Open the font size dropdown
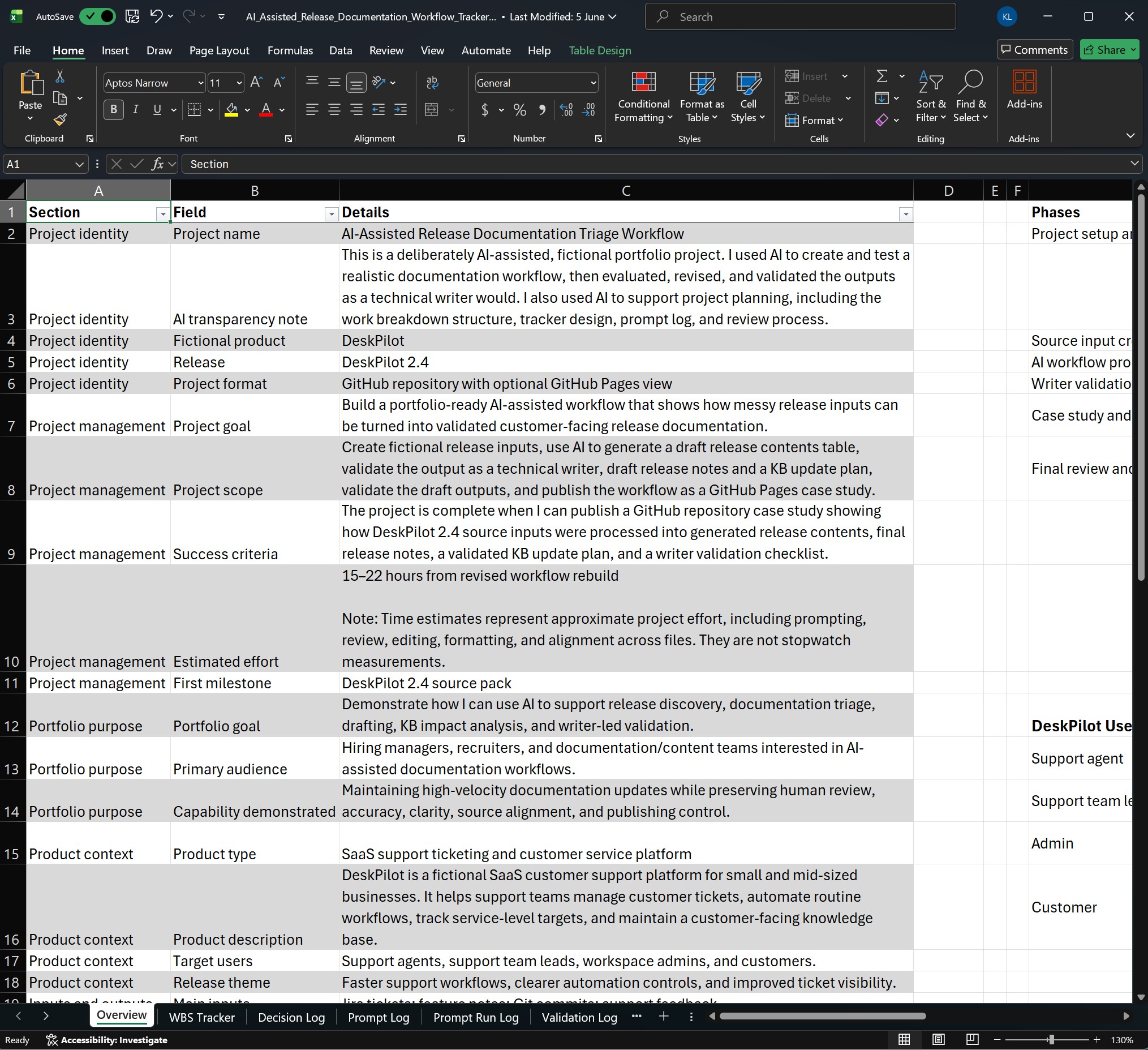Image resolution: width=1148 pixels, height=1050 pixels. click(x=239, y=83)
